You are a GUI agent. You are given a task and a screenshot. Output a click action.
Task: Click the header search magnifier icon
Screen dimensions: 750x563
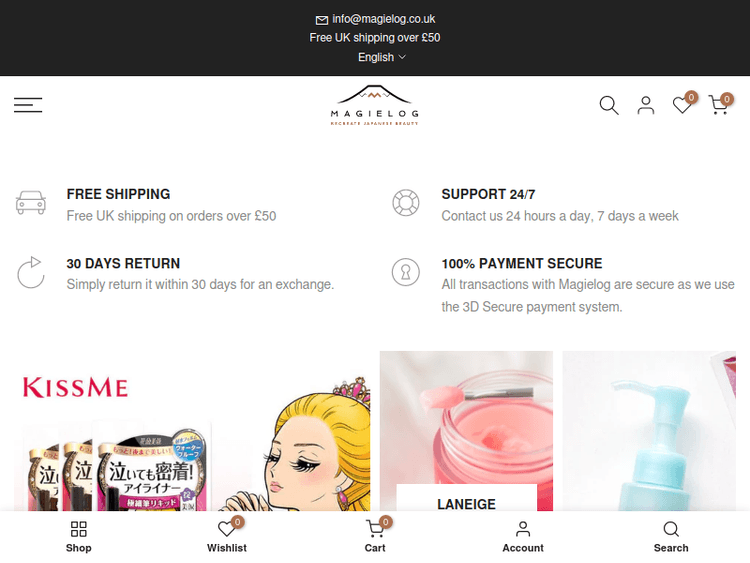[x=609, y=105]
